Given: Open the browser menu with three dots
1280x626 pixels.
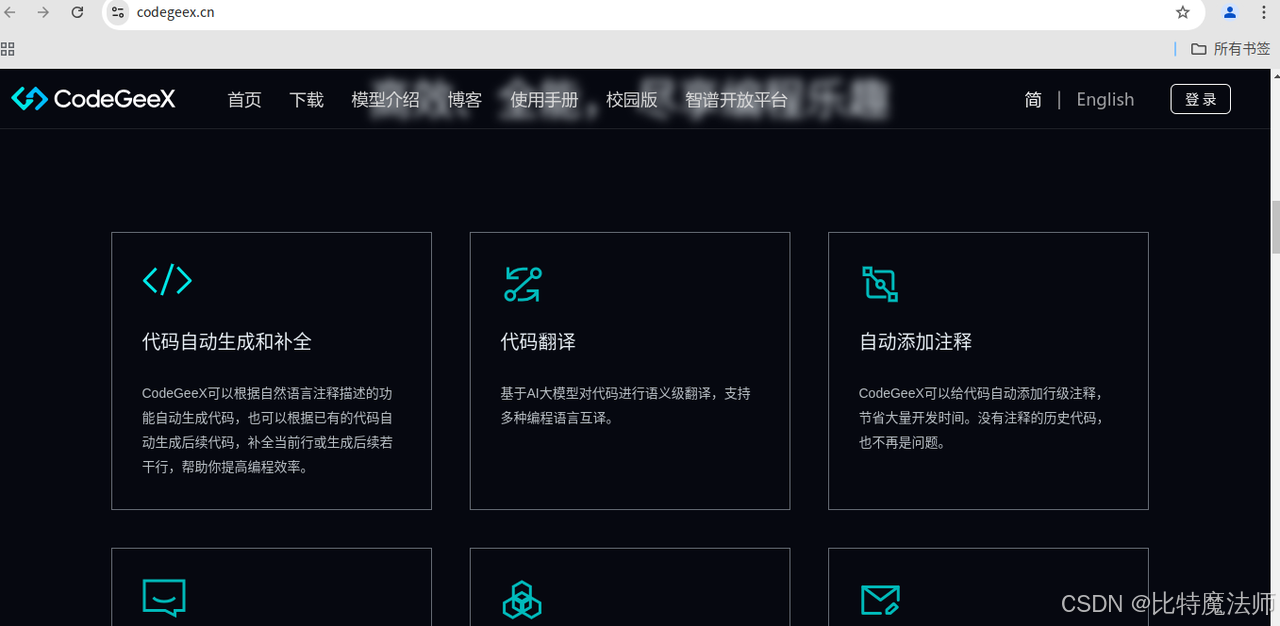Looking at the screenshot, I should pyautogui.click(x=1264, y=14).
